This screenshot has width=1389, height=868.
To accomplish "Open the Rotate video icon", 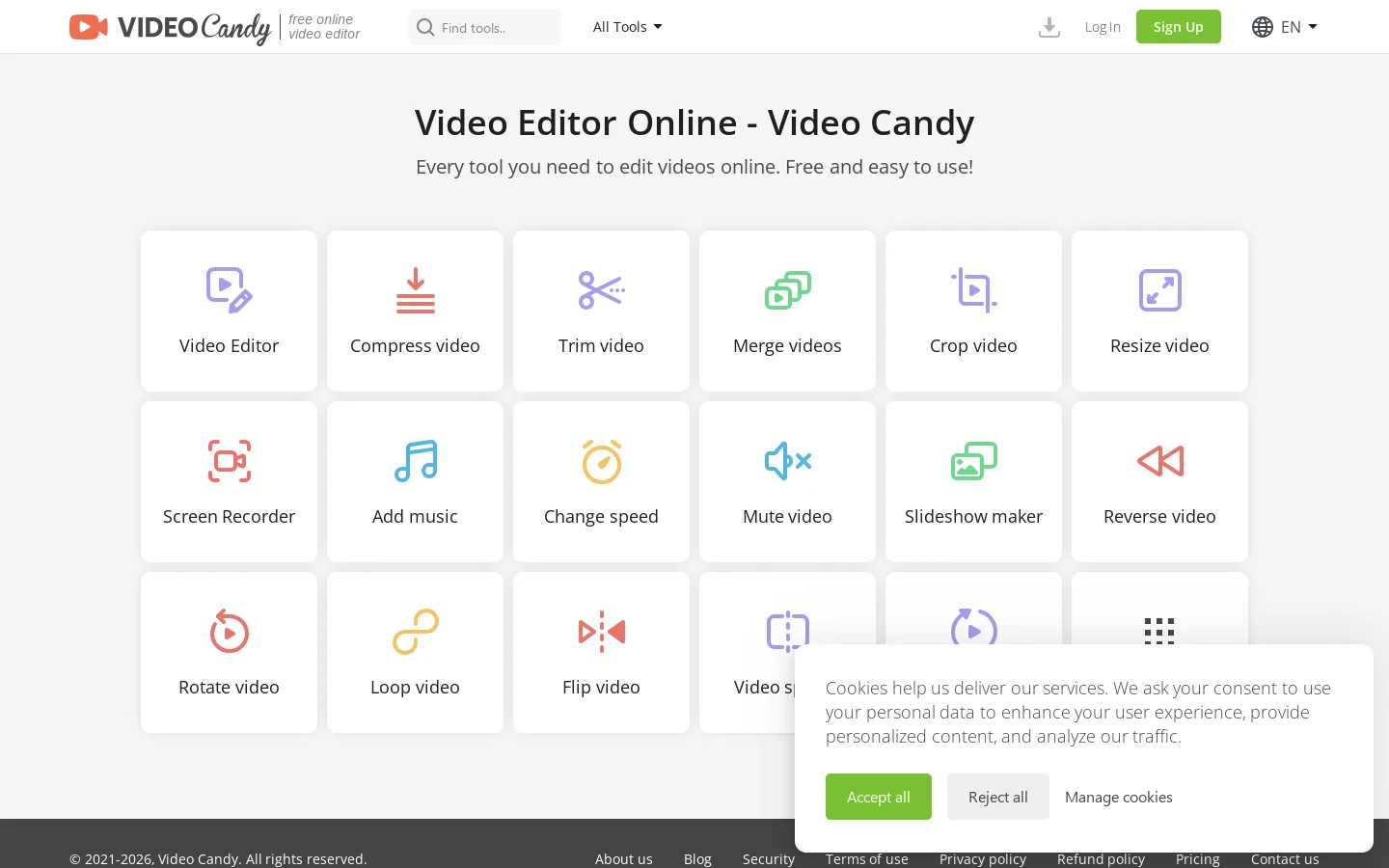I will coord(229,632).
